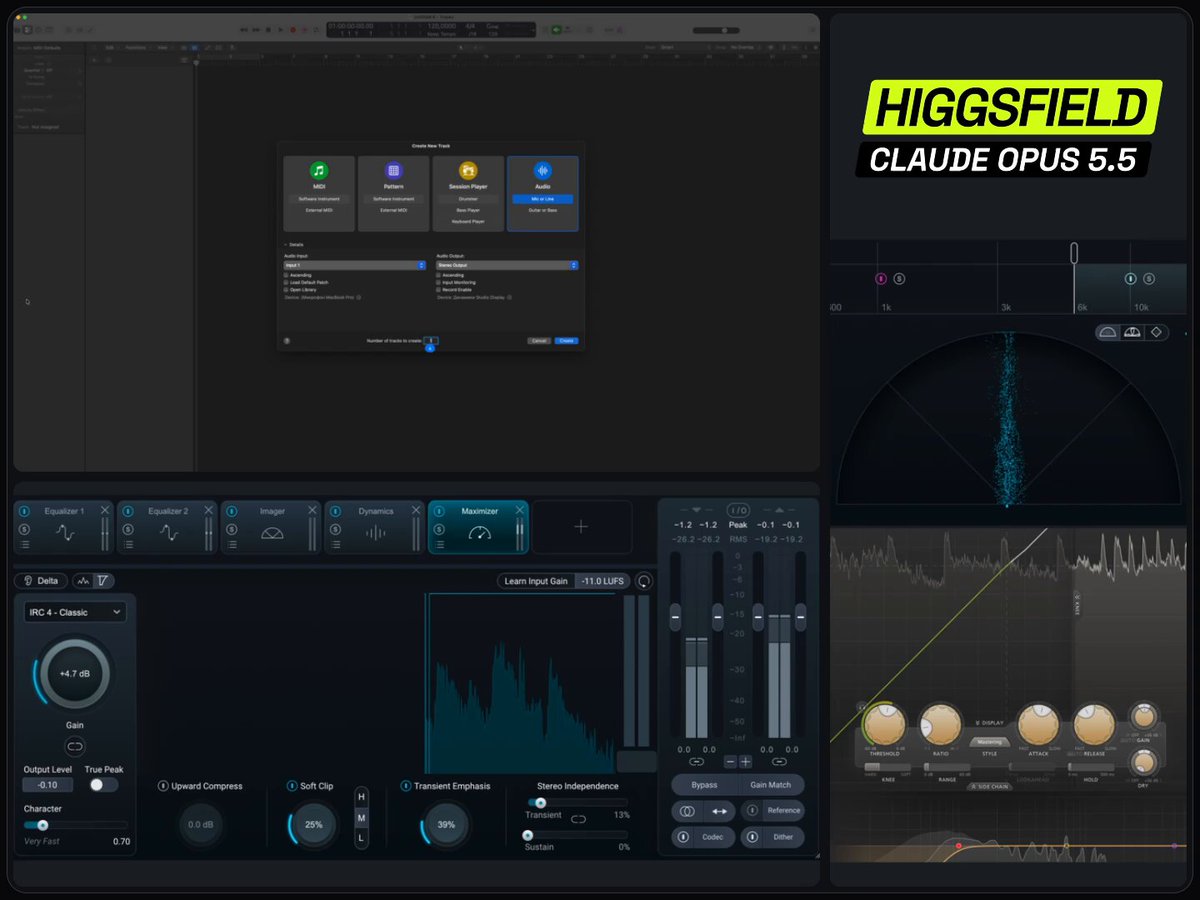Viewport: 1200px width, 900px height.
Task: Toggle the link icon below Gain
Action: tap(75, 746)
